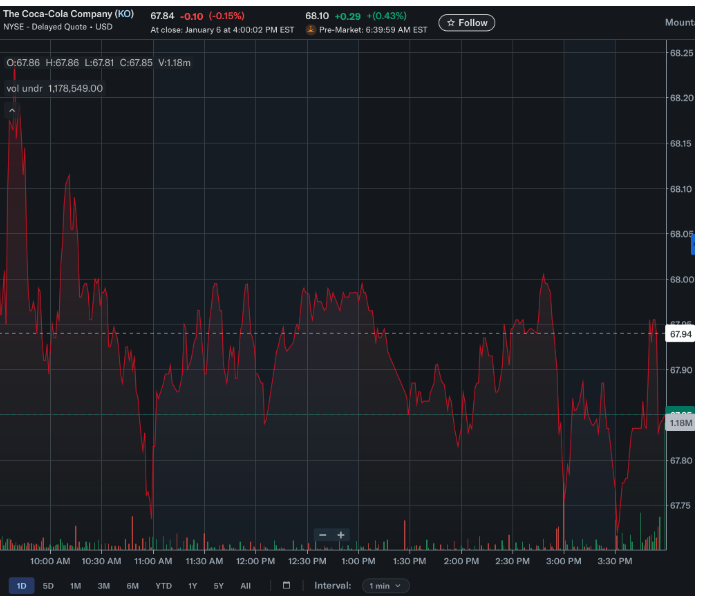Select the 1D time range
This screenshot has width=701, height=596.
click(21, 585)
